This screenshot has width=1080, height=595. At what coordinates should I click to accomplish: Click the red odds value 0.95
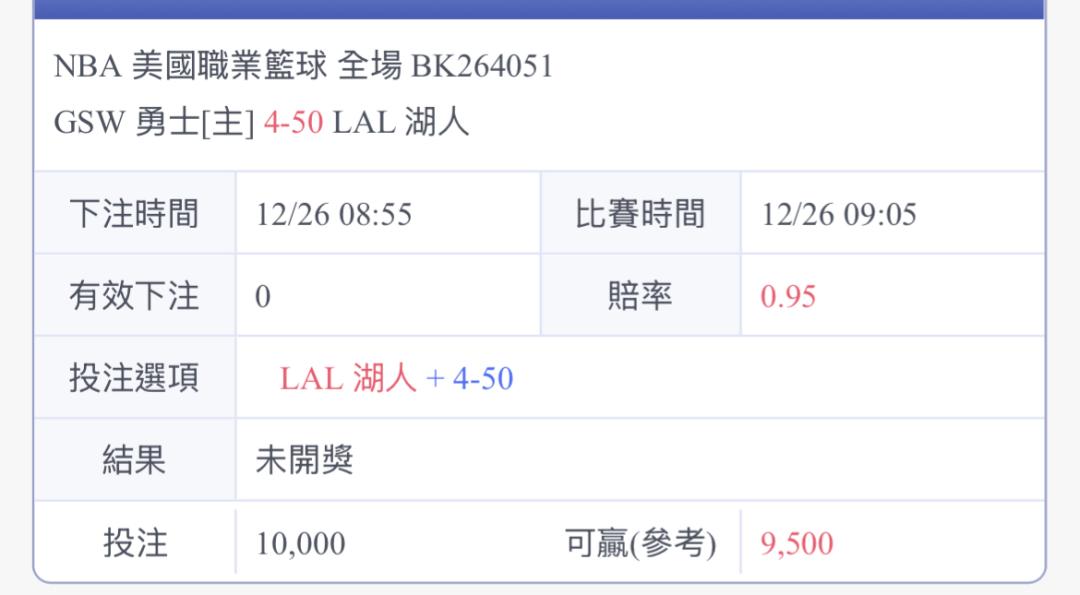coord(789,297)
